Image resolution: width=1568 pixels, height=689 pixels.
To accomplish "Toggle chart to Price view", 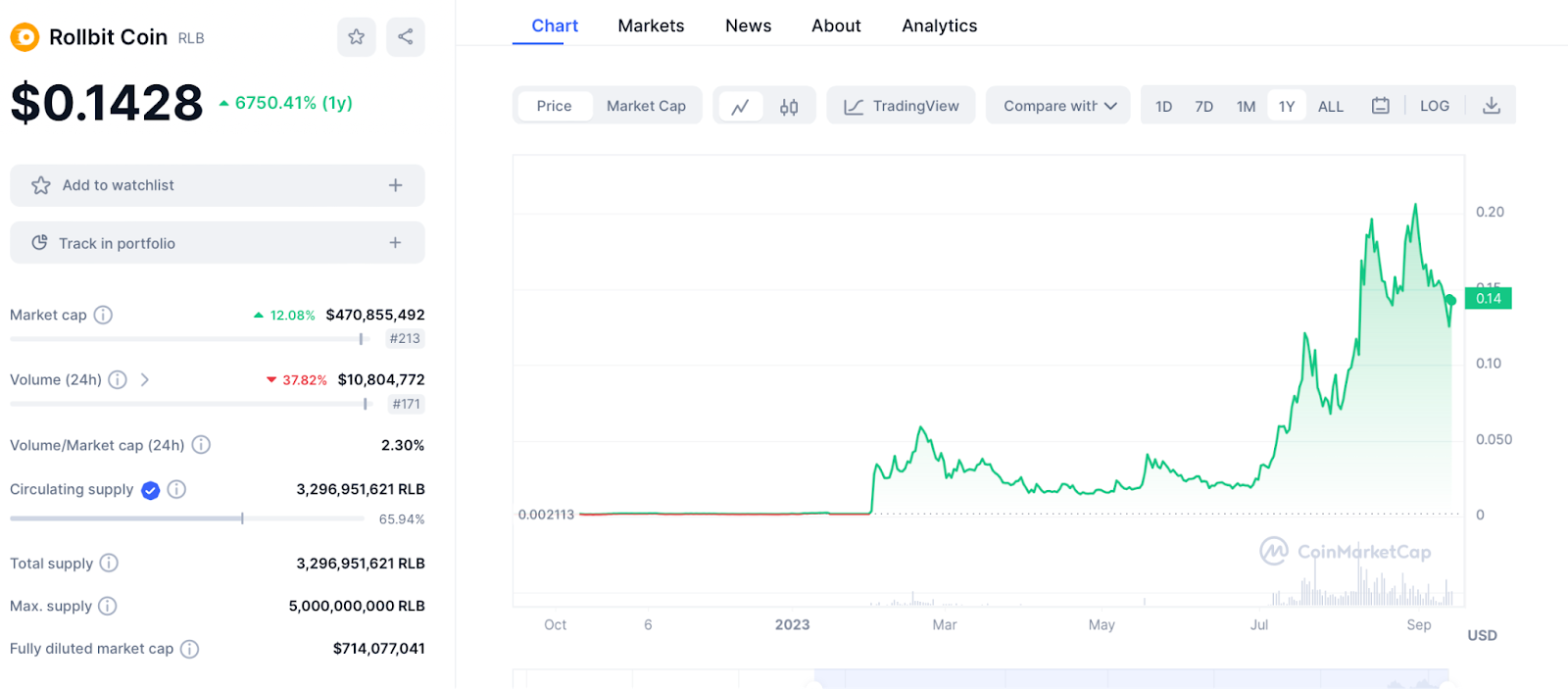I will tap(554, 106).
